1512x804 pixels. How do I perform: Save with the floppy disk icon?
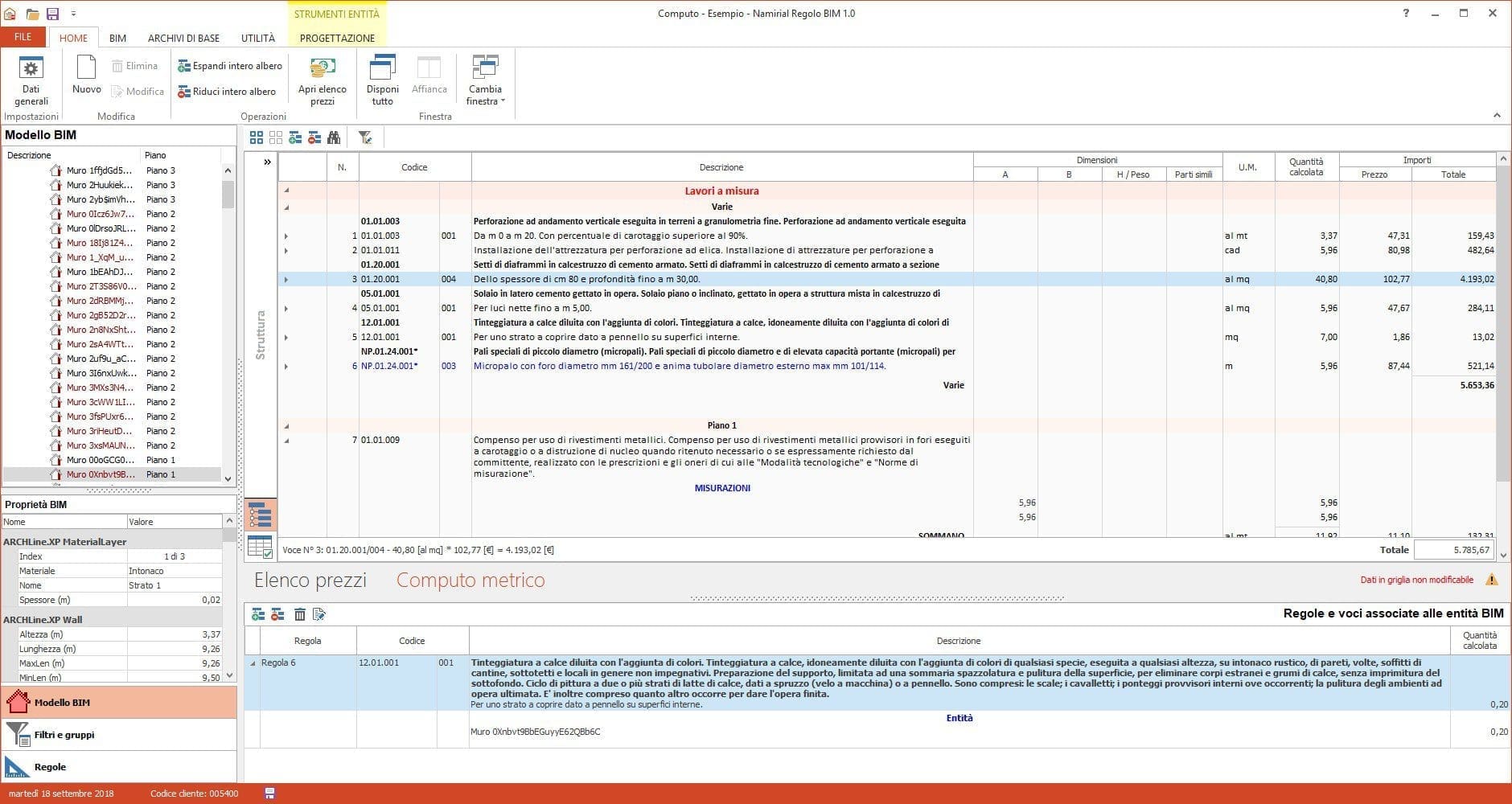[52, 14]
